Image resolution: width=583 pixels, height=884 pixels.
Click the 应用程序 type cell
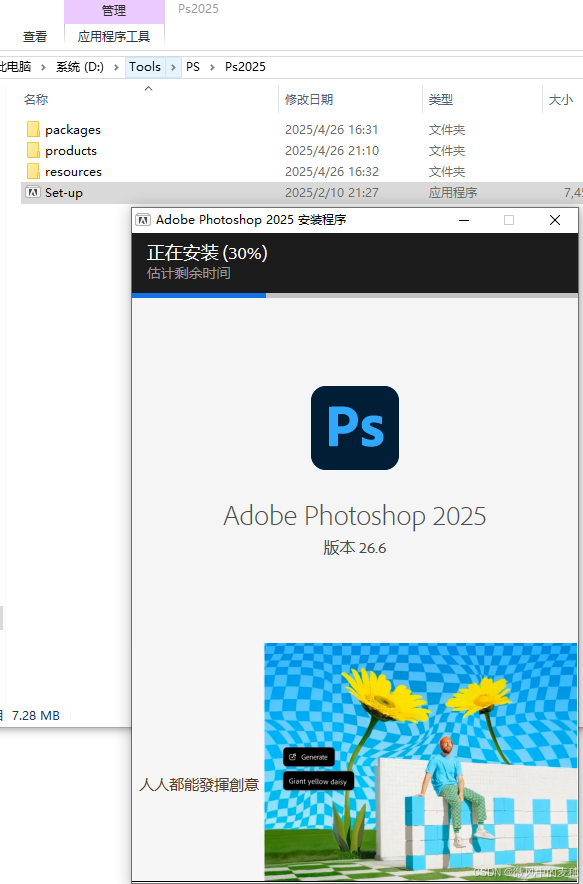(x=453, y=192)
